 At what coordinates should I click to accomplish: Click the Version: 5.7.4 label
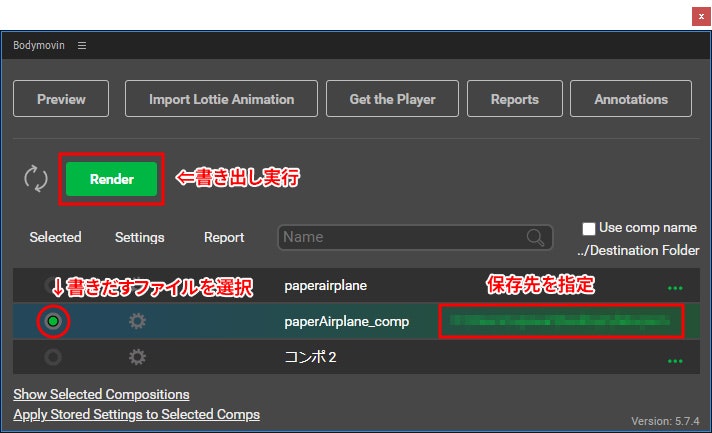point(665,421)
